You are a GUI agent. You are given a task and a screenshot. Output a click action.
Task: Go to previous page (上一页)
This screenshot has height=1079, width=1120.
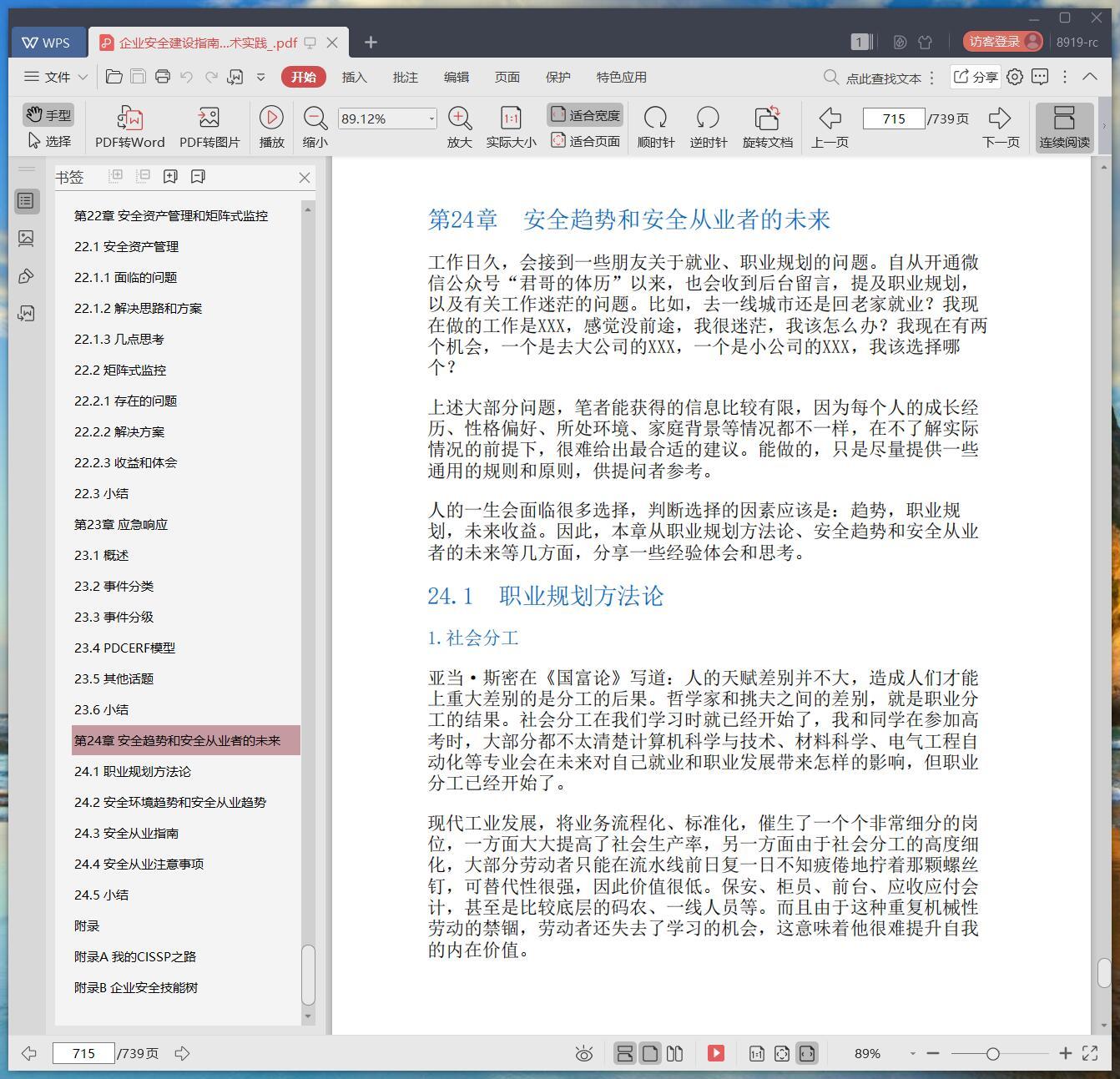pyautogui.click(x=830, y=127)
